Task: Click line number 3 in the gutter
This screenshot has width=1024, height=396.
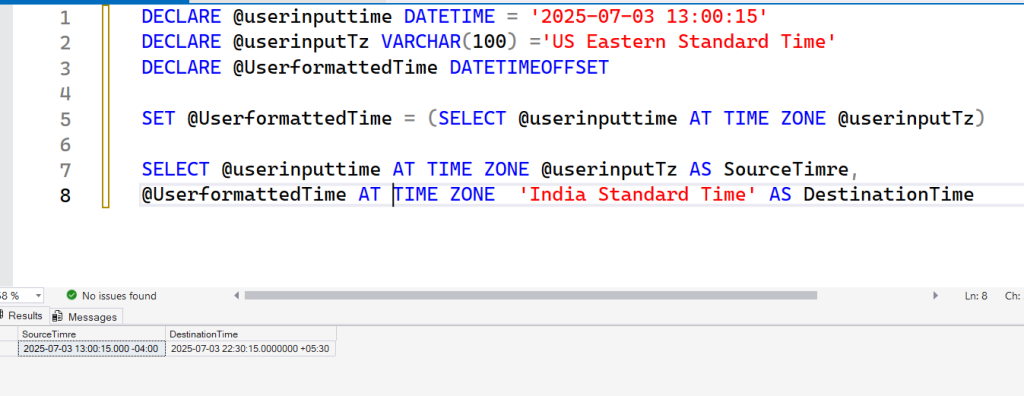Action: coord(65,68)
